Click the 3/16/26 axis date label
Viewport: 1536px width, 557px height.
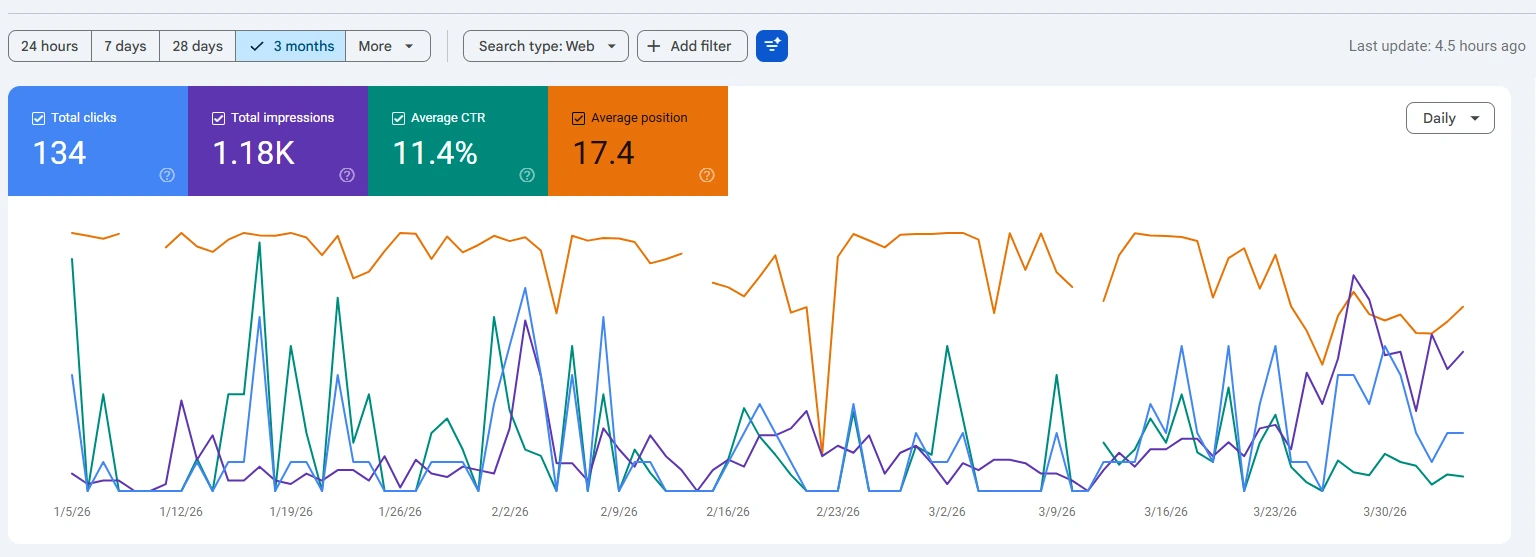1166,511
